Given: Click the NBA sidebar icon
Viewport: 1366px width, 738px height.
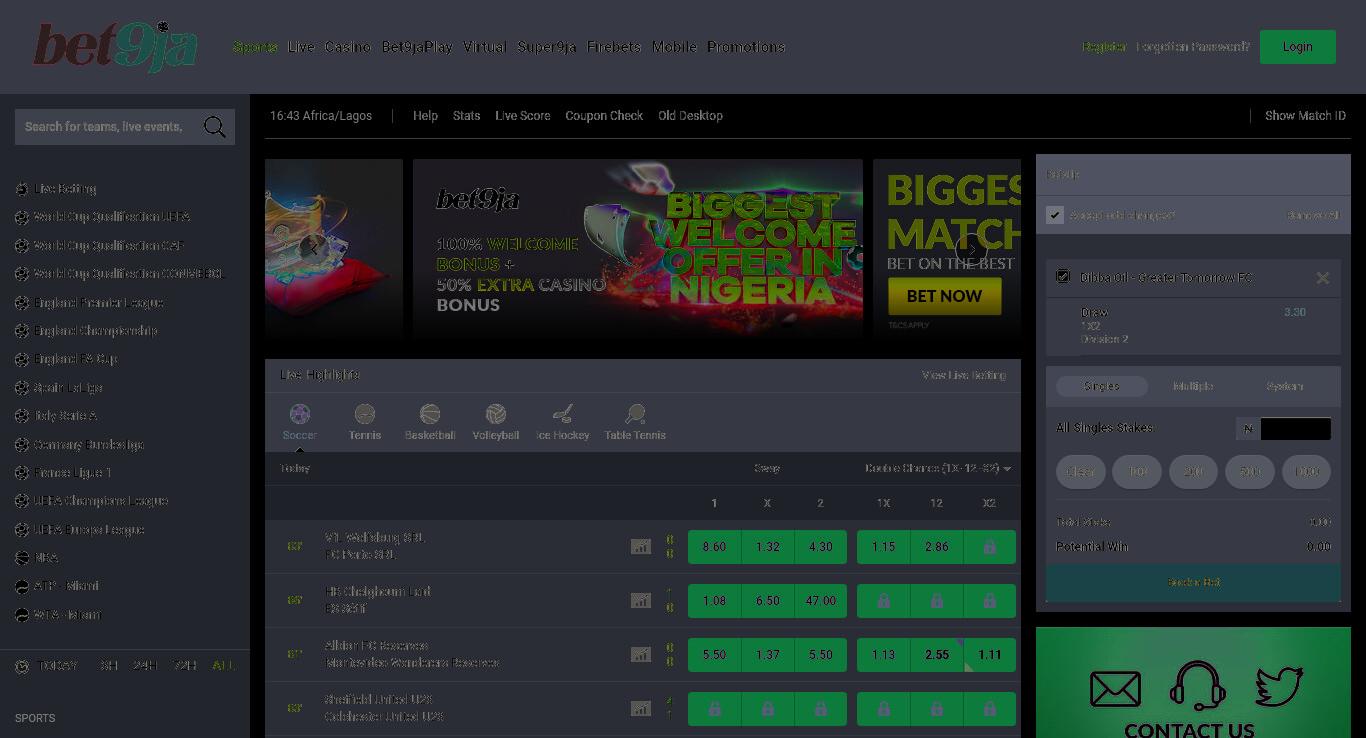Looking at the screenshot, I should [x=22, y=558].
